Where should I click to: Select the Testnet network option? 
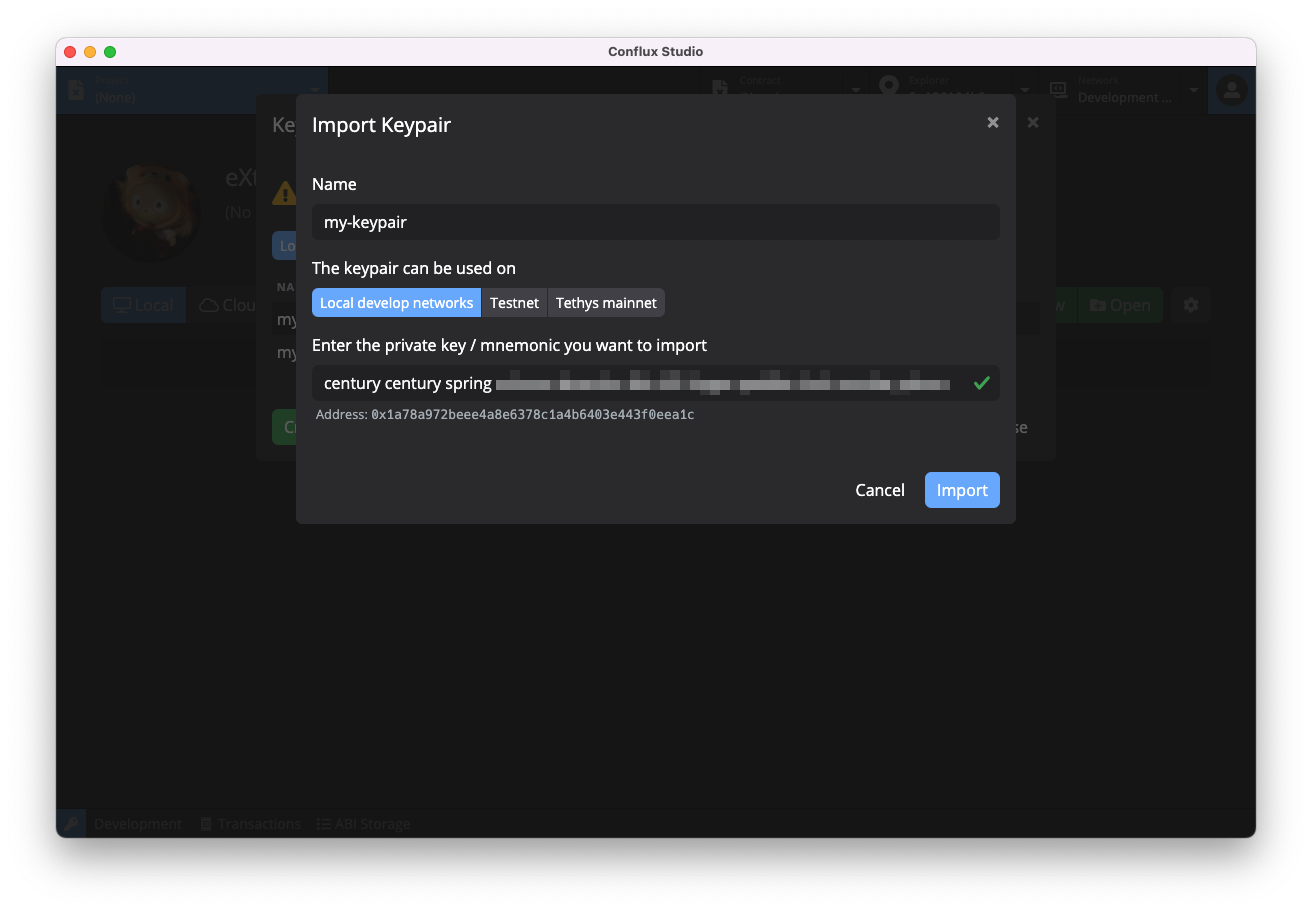514,303
